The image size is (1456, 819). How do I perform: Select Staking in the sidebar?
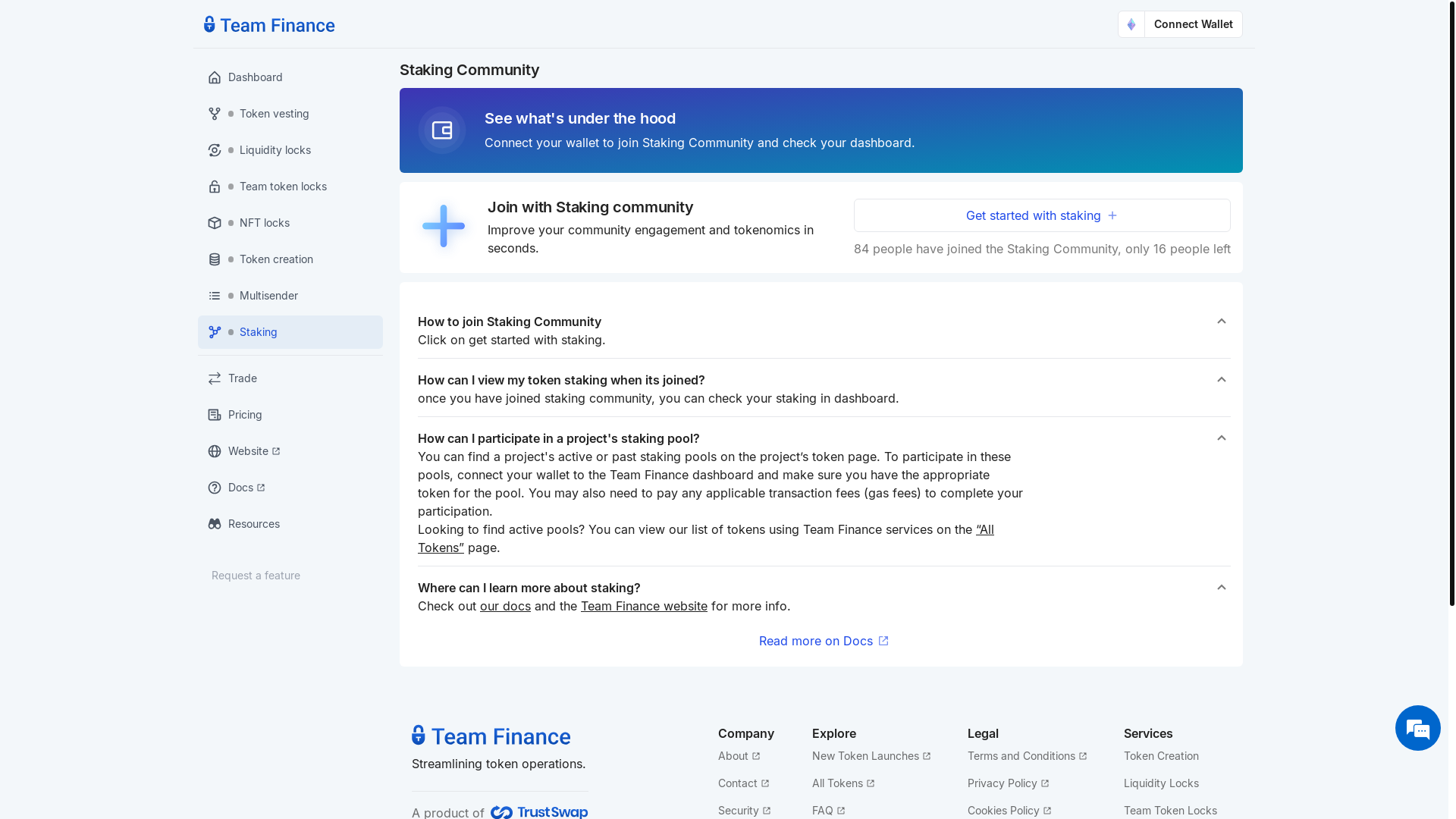[x=290, y=332]
